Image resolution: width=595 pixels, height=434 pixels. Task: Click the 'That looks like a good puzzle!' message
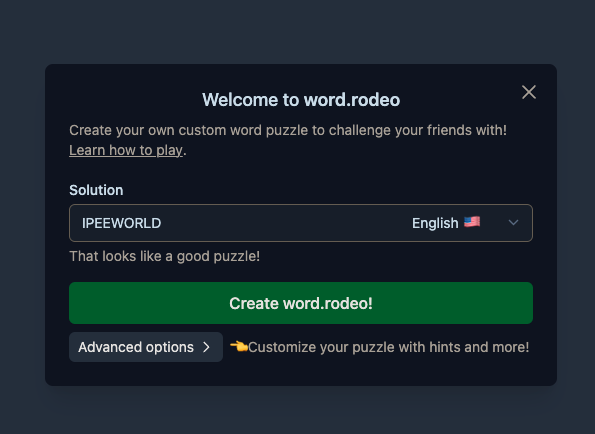[x=164, y=256]
